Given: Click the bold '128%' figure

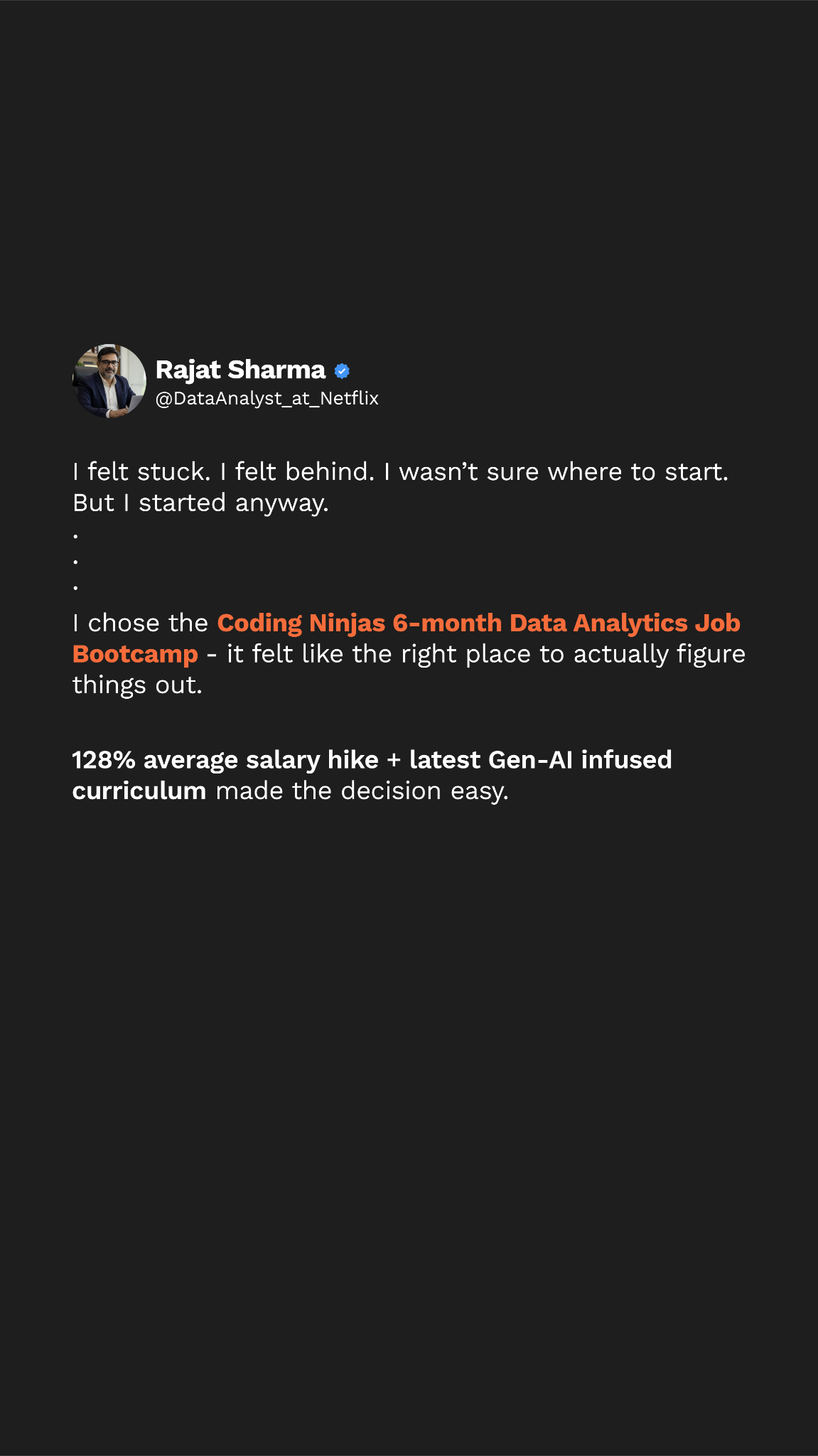Looking at the screenshot, I should (x=104, y=760).
